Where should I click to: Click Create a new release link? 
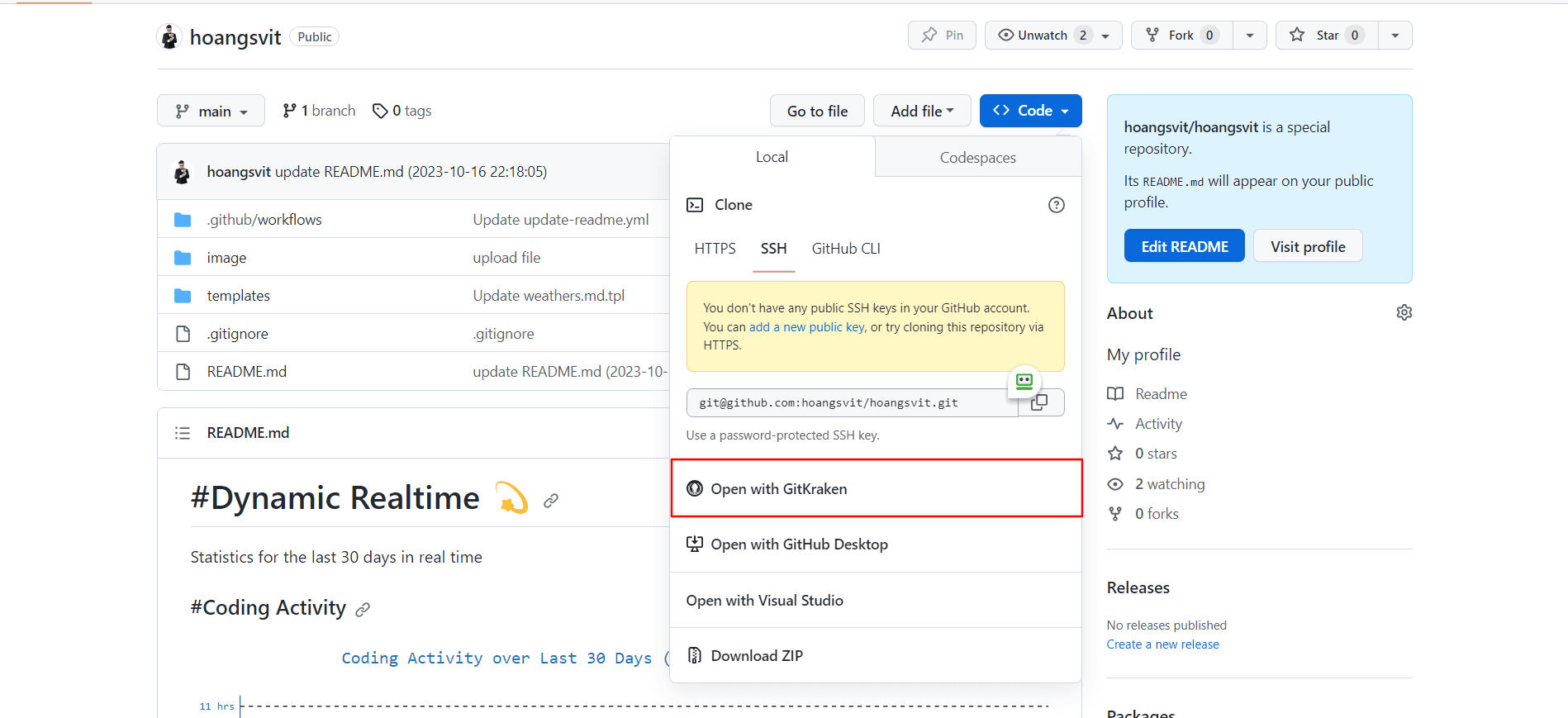coord(1162,644)
